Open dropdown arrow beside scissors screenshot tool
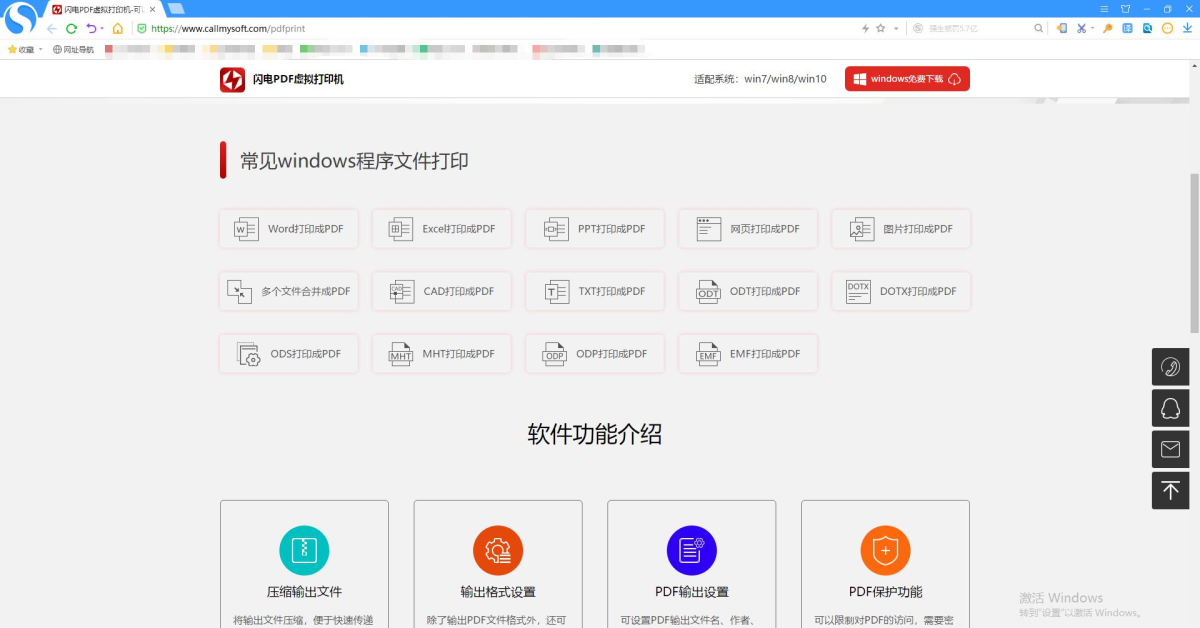This screenshot has height=628, width=1200. coord(1092,29)
